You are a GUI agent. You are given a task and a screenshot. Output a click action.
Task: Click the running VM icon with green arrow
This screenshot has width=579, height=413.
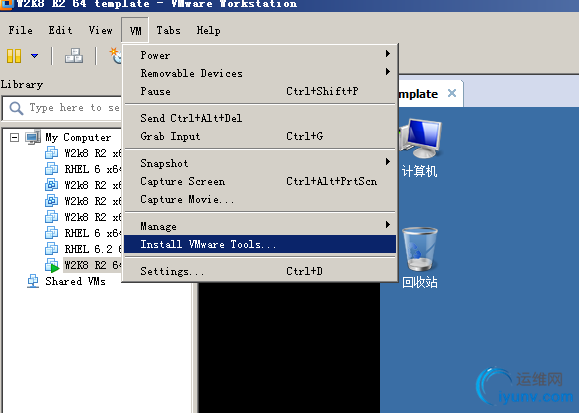tap(52, 265)
